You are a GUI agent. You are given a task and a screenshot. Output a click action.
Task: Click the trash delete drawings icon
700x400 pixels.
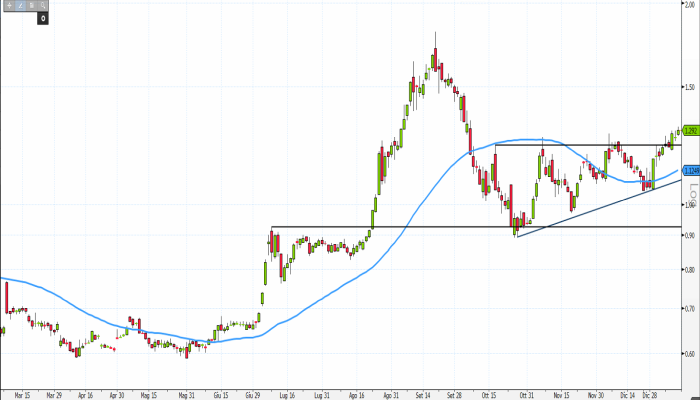[30, 6]
